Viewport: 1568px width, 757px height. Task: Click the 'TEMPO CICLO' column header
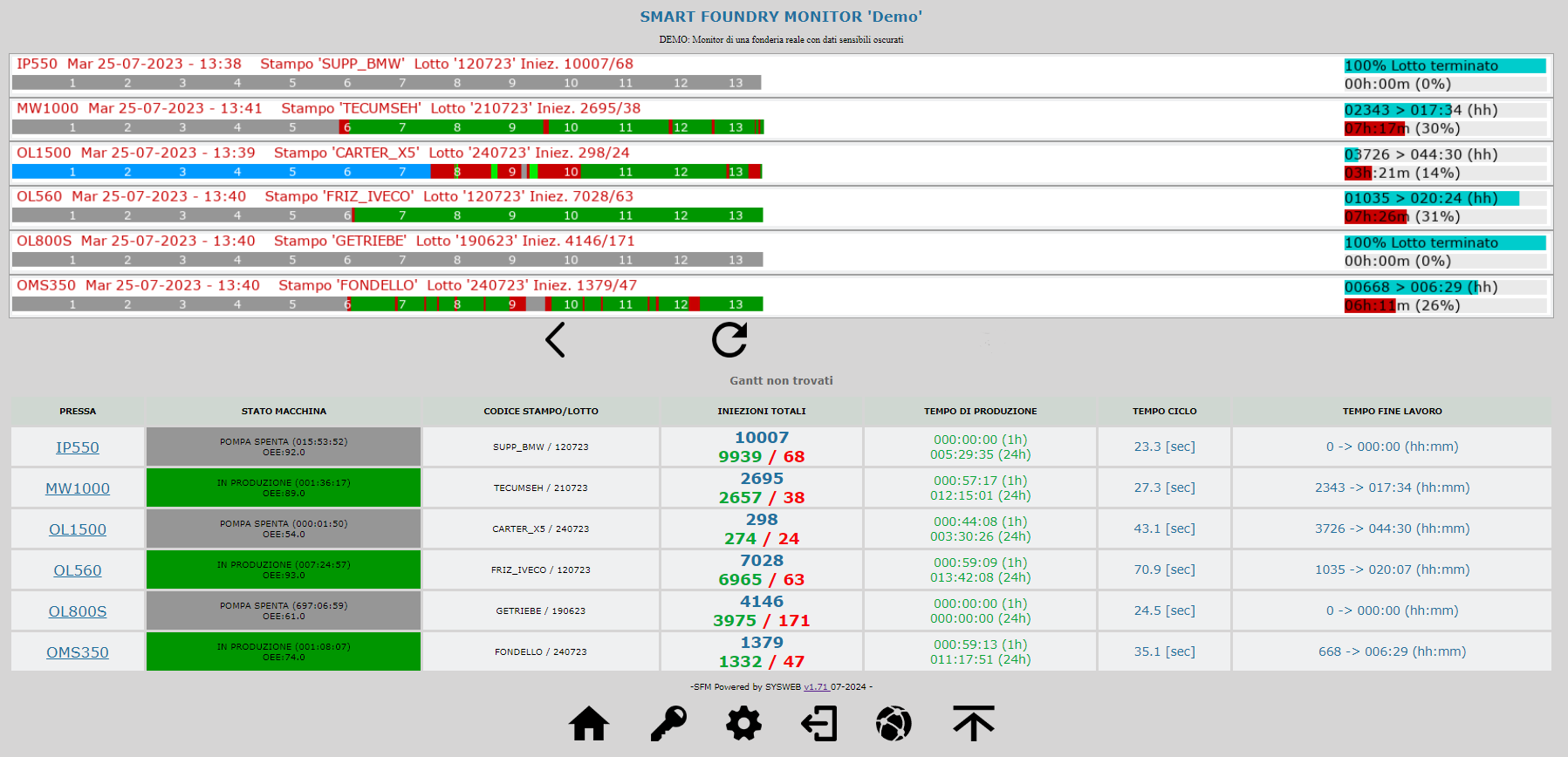1164,412
